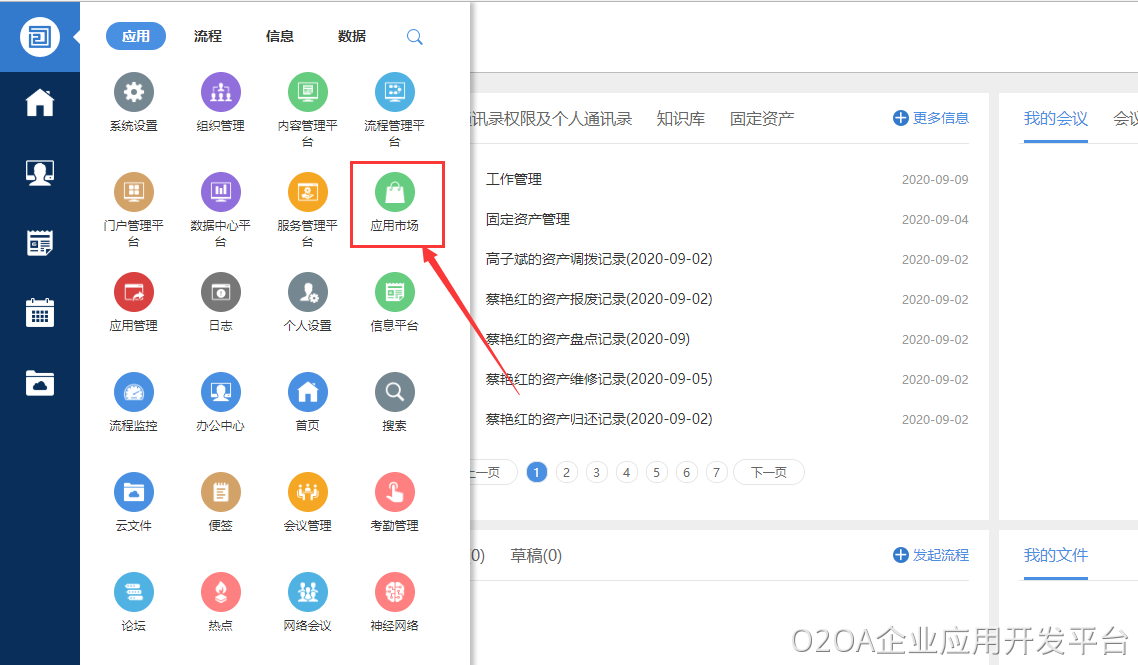Open the 流程监控 dashboard icon
1138x665 pixels.
tap(133, 393)
